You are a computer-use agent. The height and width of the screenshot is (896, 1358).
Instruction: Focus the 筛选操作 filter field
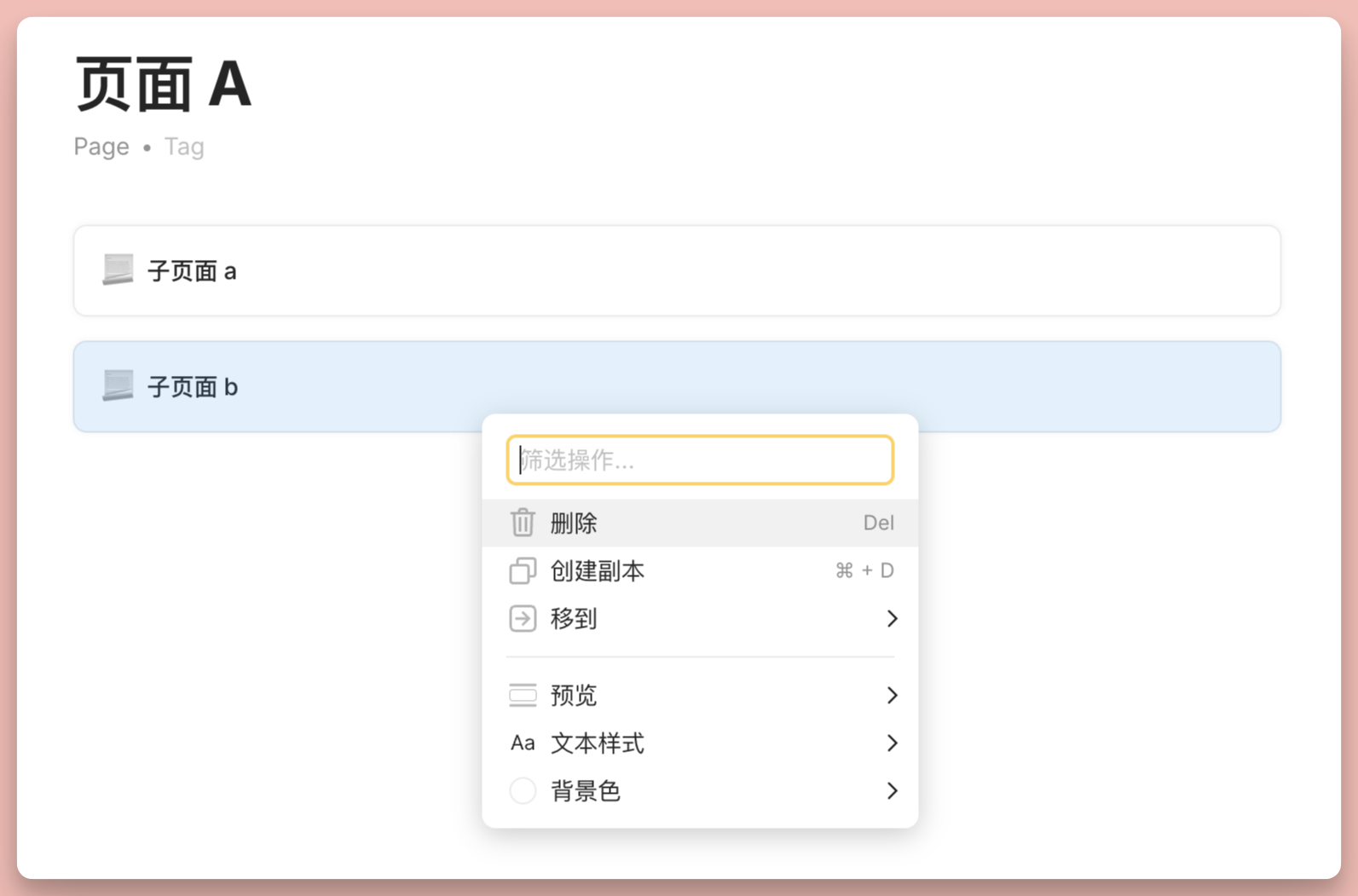pyautogui.click(x=700, y=460)
